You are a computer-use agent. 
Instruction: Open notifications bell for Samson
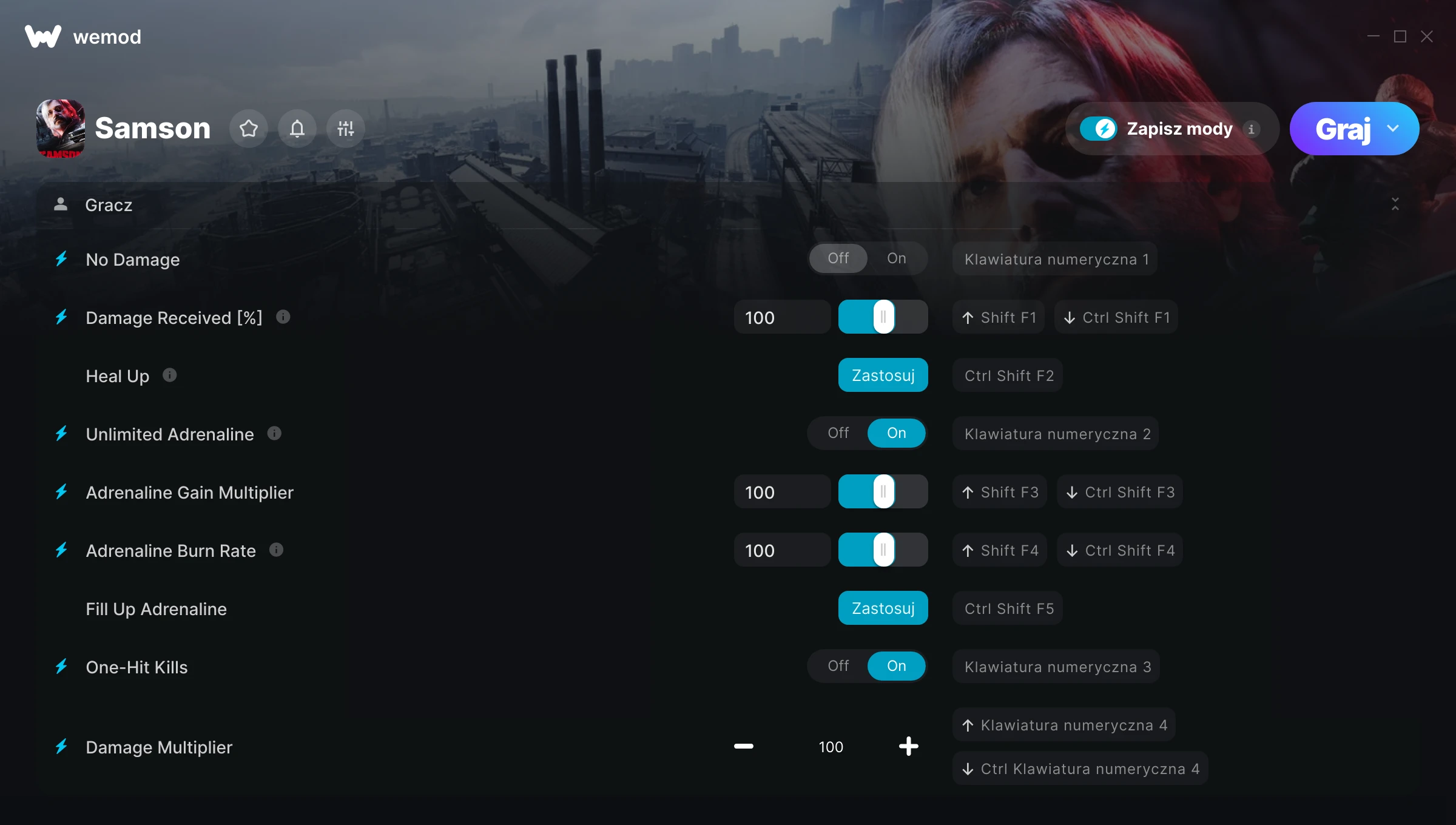(297, 129)
